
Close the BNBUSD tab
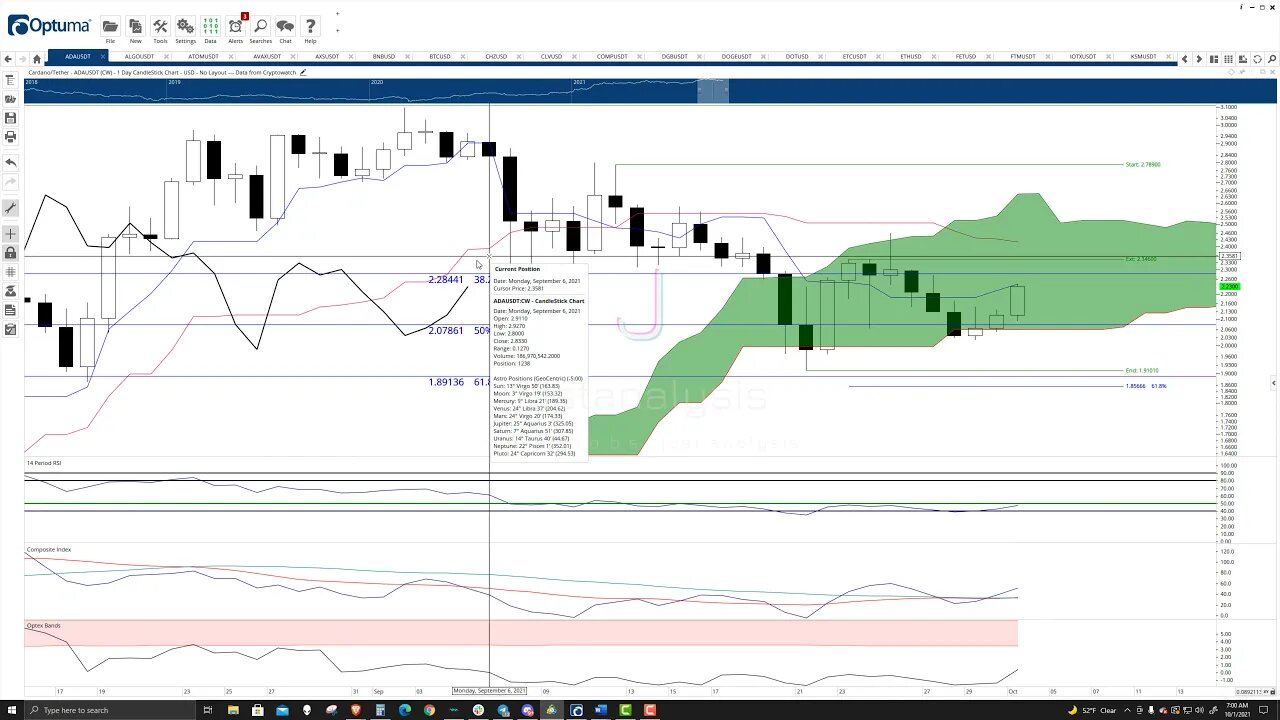click(409, 57)
